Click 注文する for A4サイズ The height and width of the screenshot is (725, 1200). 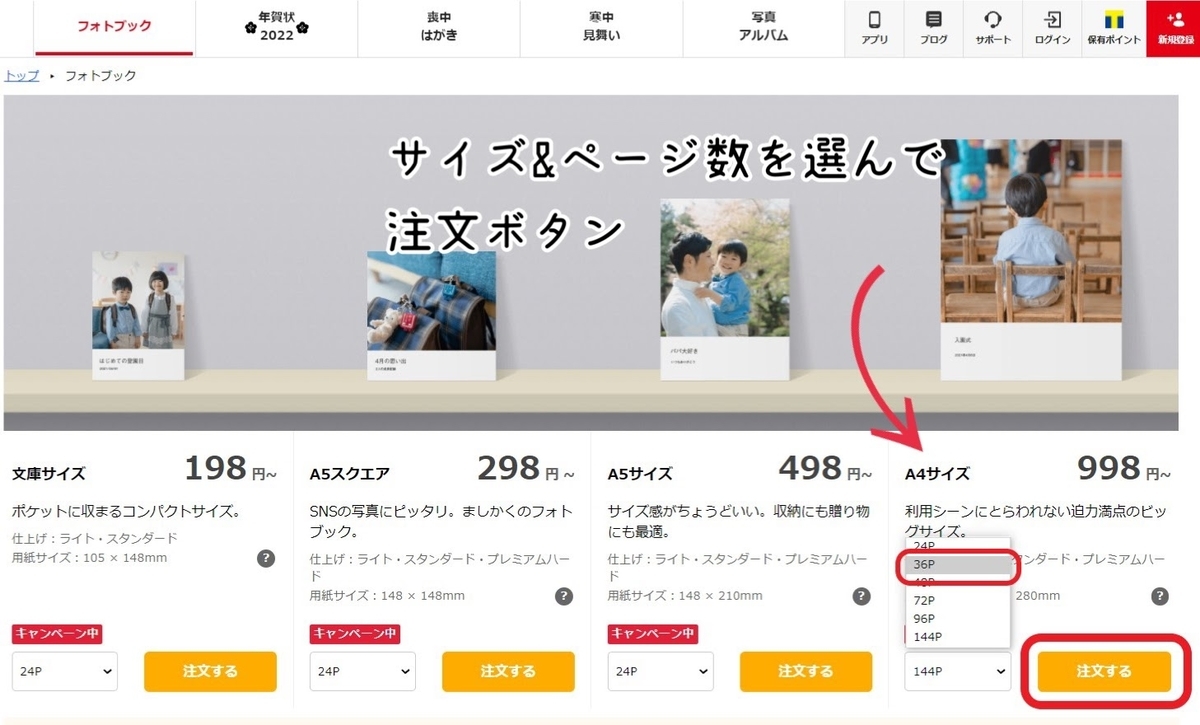1104,671
